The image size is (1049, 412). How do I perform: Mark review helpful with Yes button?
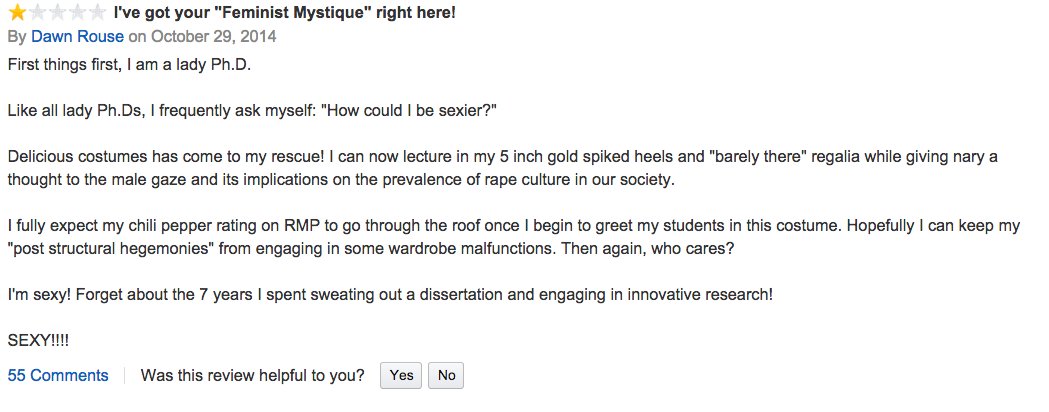[x=401, y=376]
